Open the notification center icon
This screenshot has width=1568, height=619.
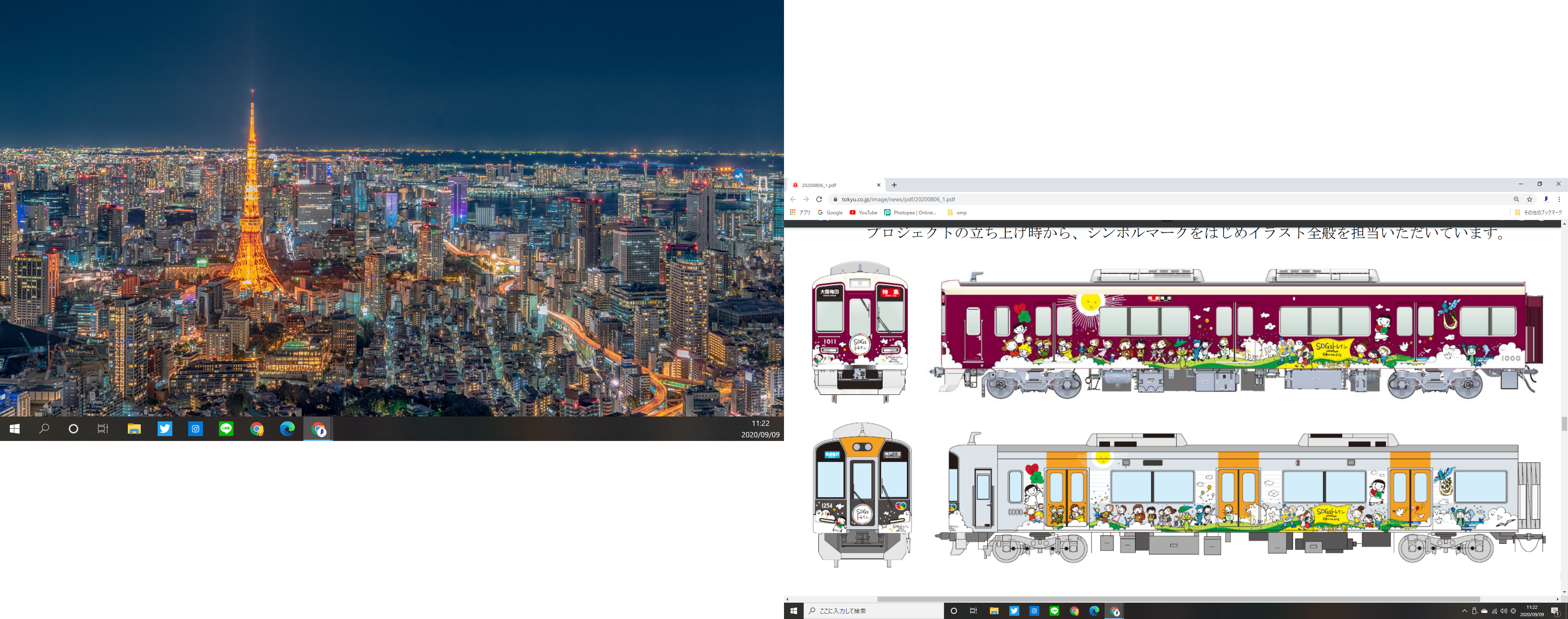(x=1555, y=610)
